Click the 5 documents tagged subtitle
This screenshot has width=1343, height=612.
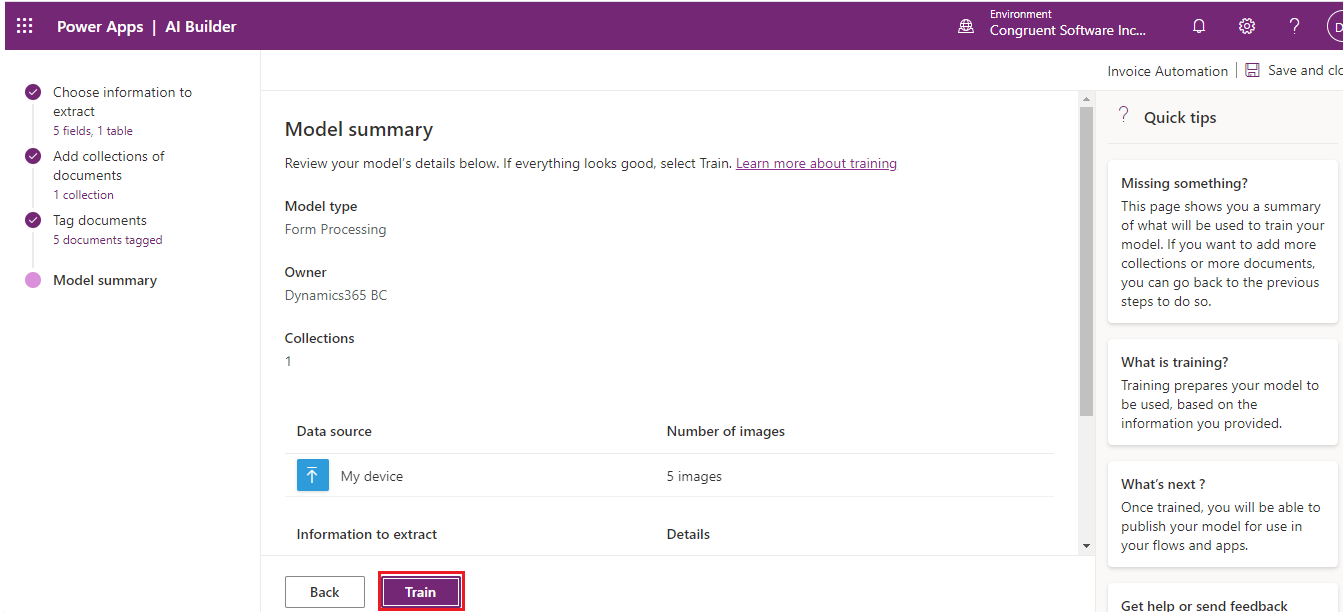[x=107, y=240]
